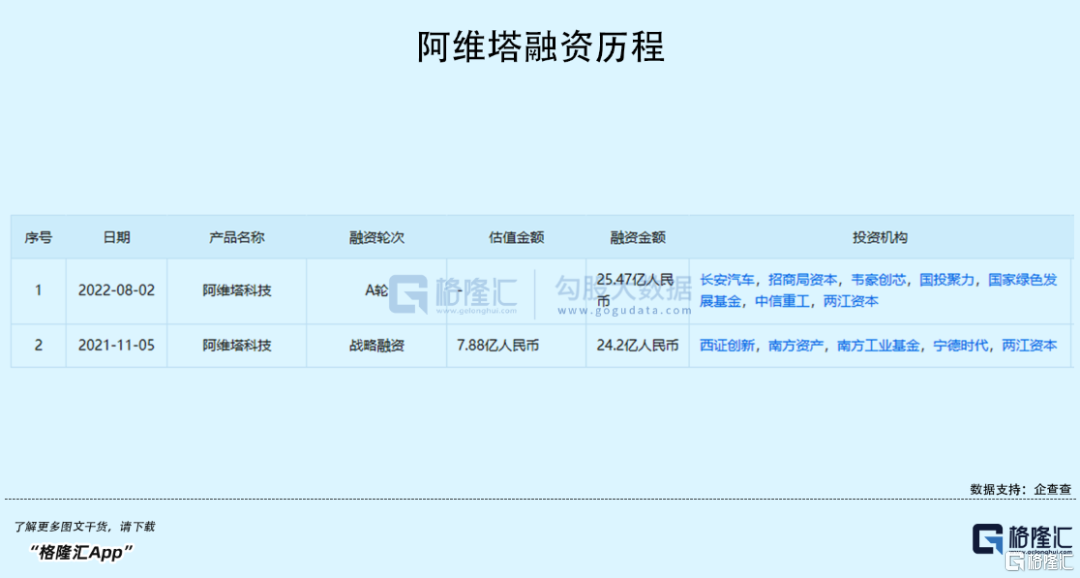
Task: Open the 中信重工 investor link
Action: (782, 301)
